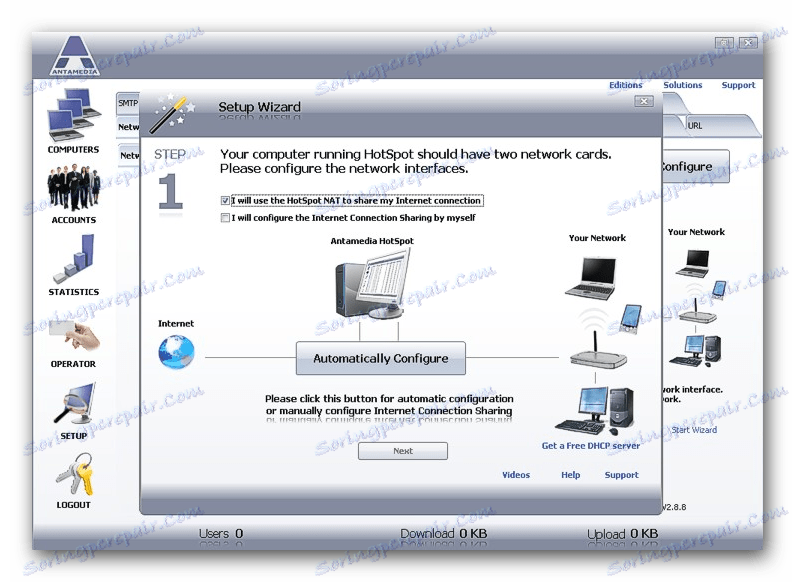Close the Setup Wizard dialog
This screenshot has width=795, height=582.
point(644,101)
